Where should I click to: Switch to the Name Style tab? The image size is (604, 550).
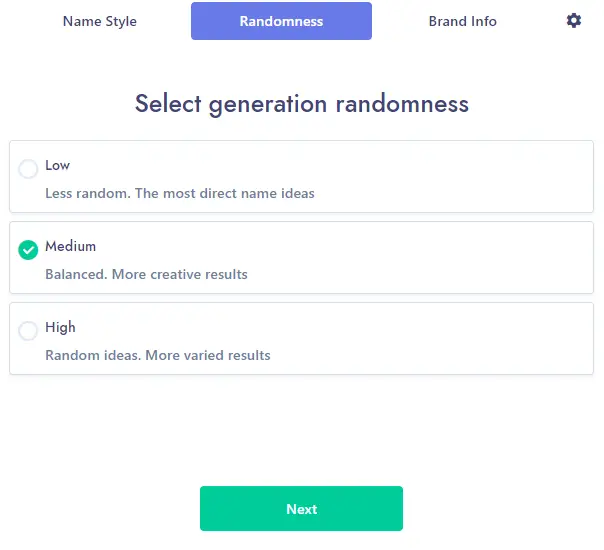[x=100, y=21]
